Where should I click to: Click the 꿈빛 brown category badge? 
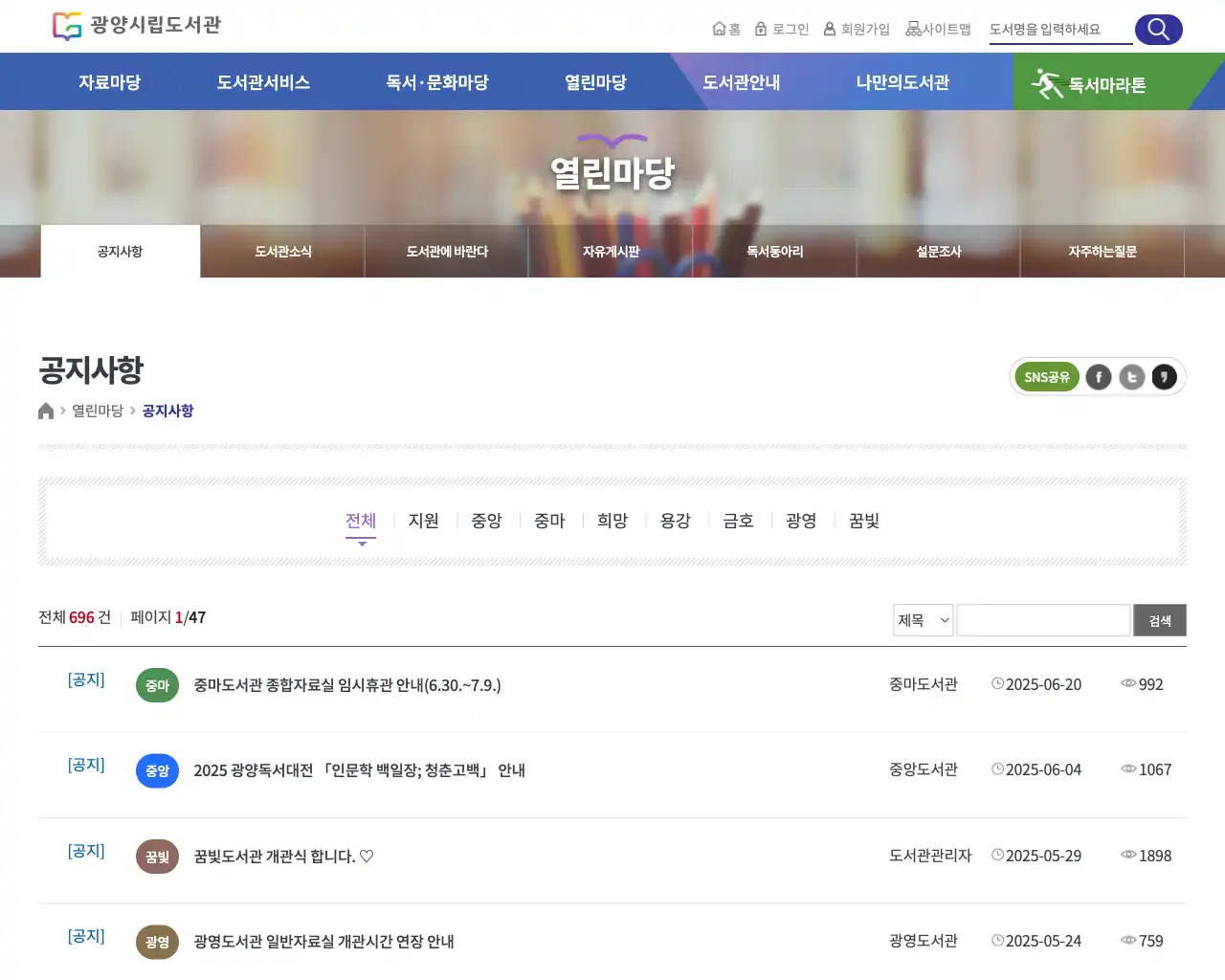click(x=157, y=857)
